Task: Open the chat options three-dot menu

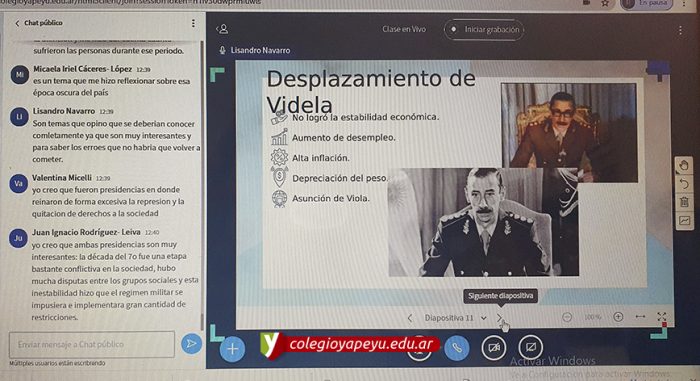Action: (x=193, y=23)
